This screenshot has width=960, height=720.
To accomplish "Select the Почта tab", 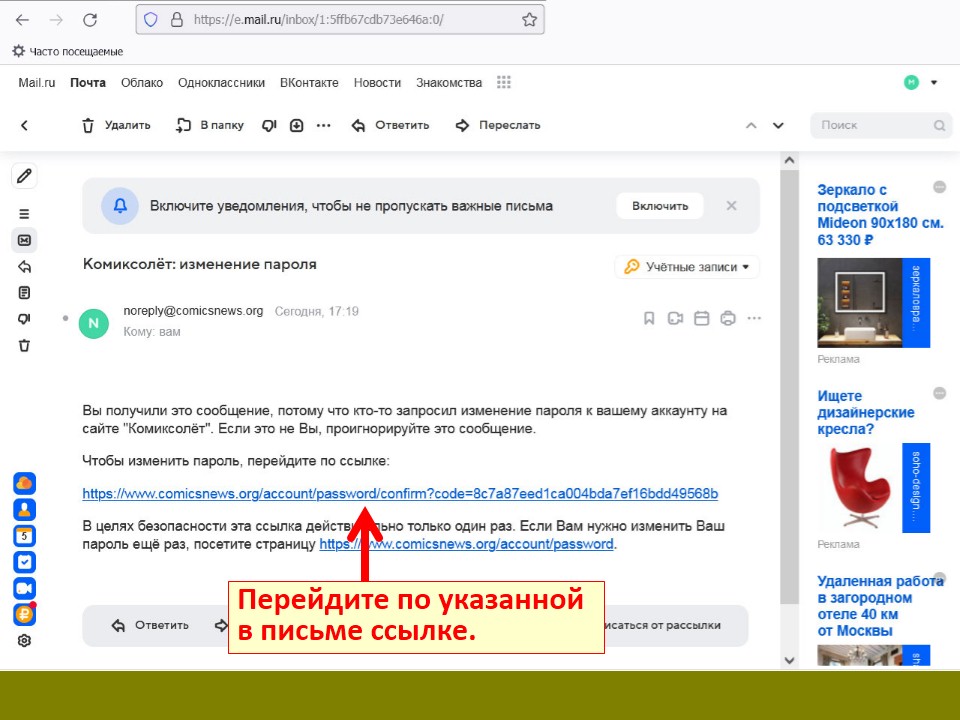I will click(88, 83).
